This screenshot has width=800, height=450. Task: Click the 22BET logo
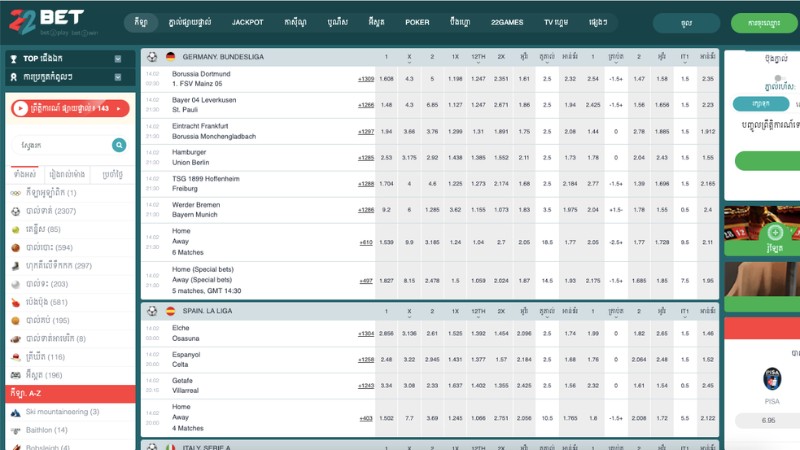(x=47, y=20)
